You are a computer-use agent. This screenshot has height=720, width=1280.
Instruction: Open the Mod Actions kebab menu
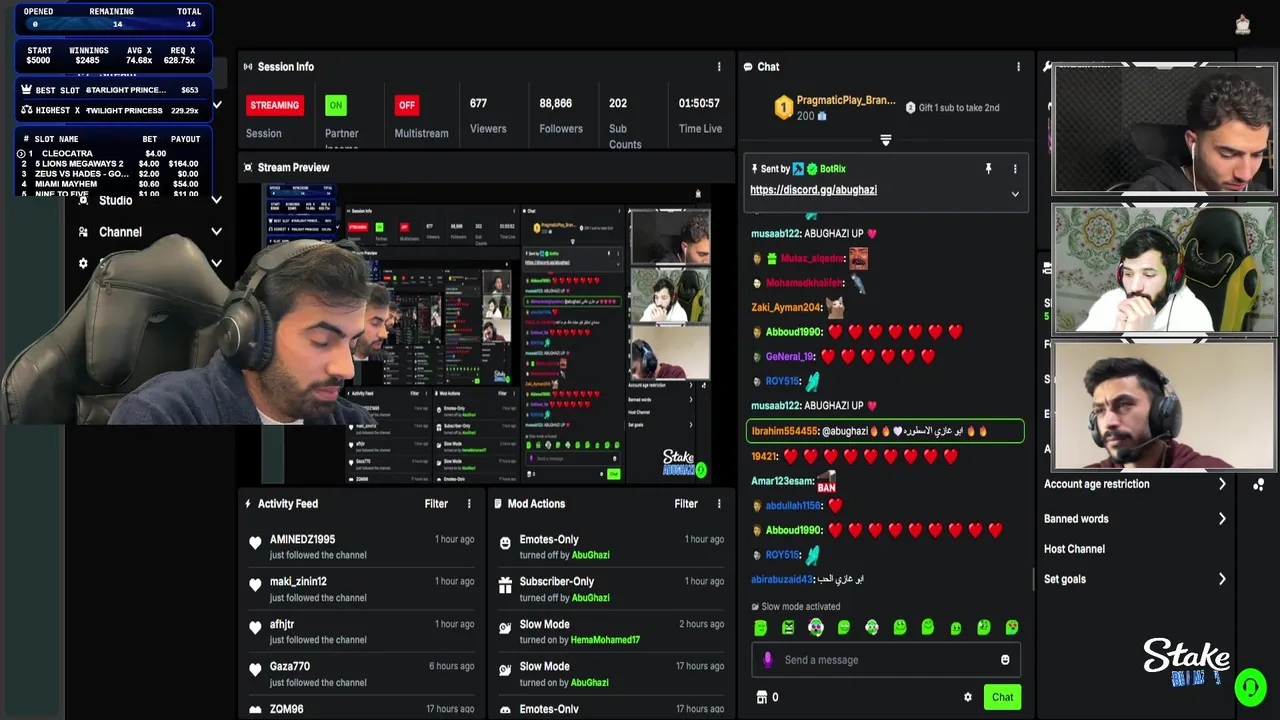click(718, 504)
